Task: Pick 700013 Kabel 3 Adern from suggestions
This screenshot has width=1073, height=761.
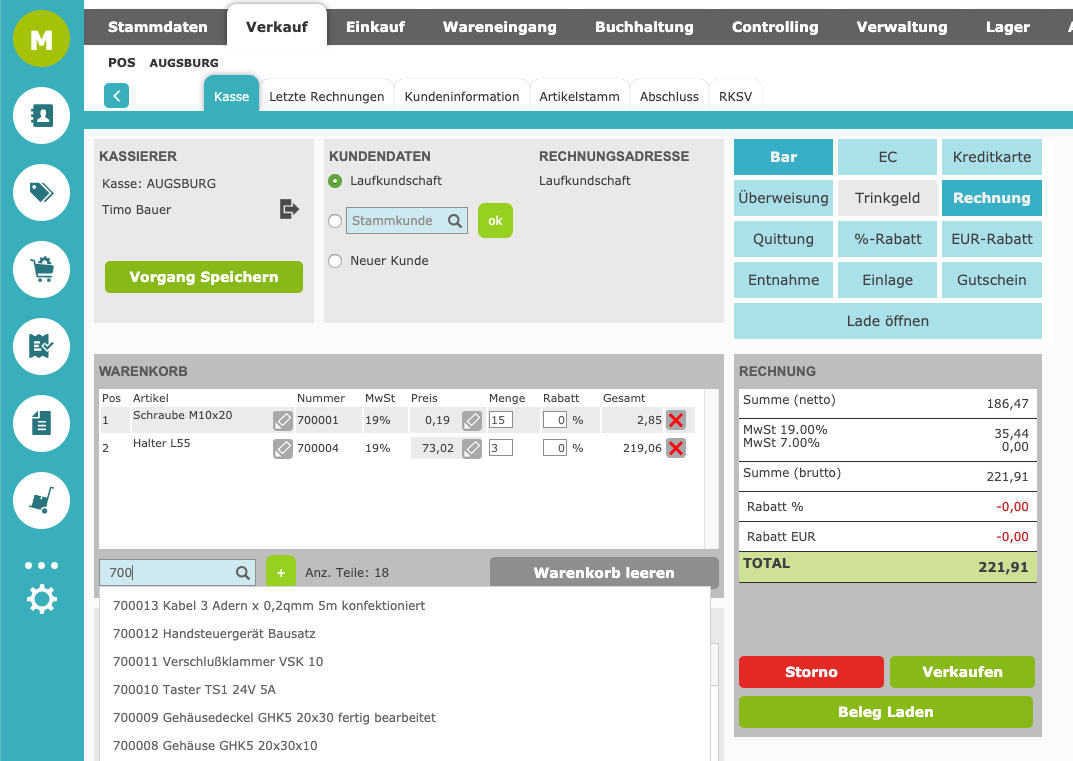Action: (269, 606)
